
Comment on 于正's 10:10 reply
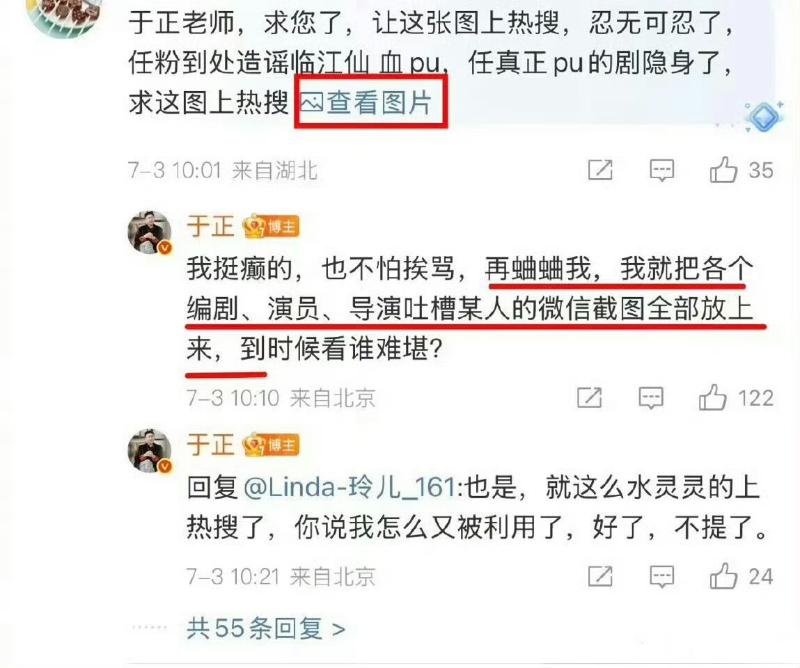[651, 398]
